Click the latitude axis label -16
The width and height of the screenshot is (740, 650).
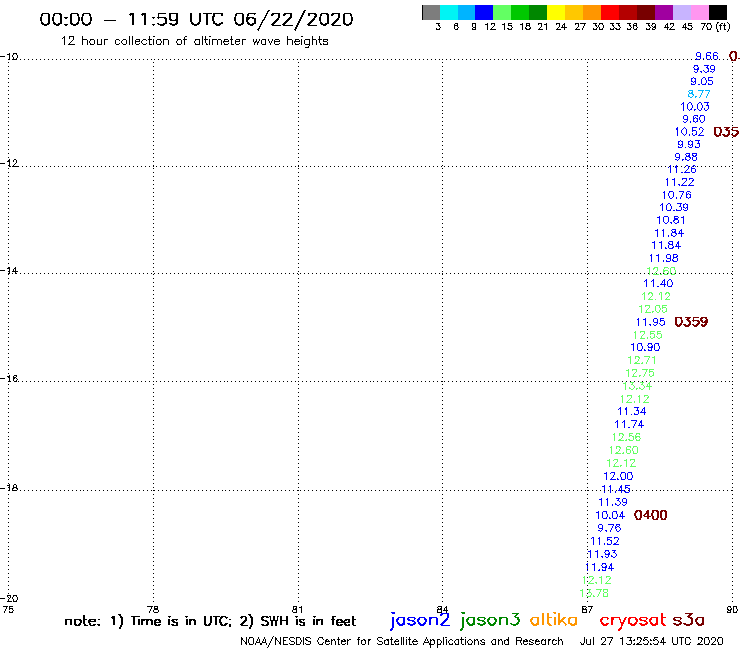click(9, 379)
